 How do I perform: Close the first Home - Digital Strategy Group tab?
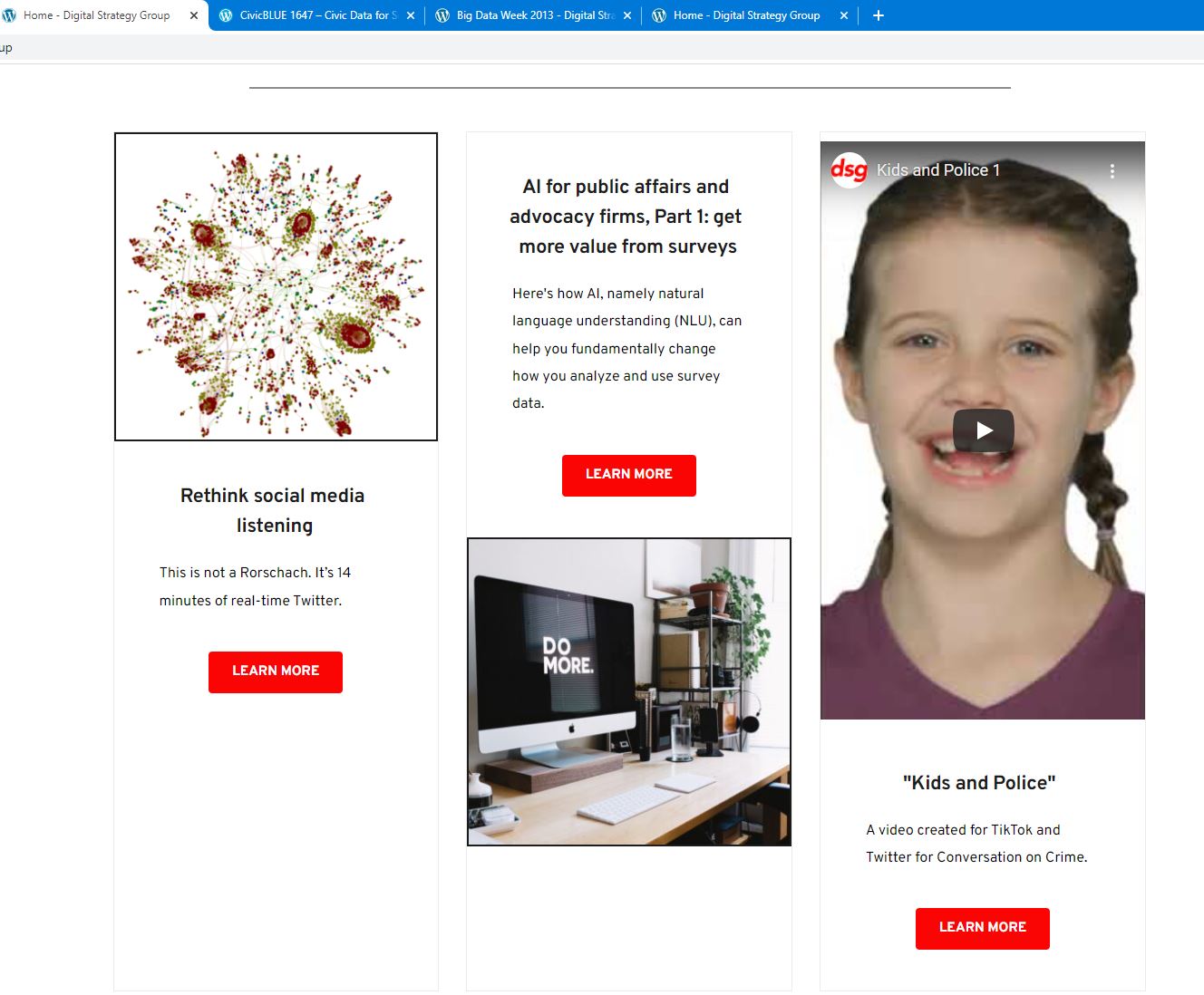pos(194,15)
